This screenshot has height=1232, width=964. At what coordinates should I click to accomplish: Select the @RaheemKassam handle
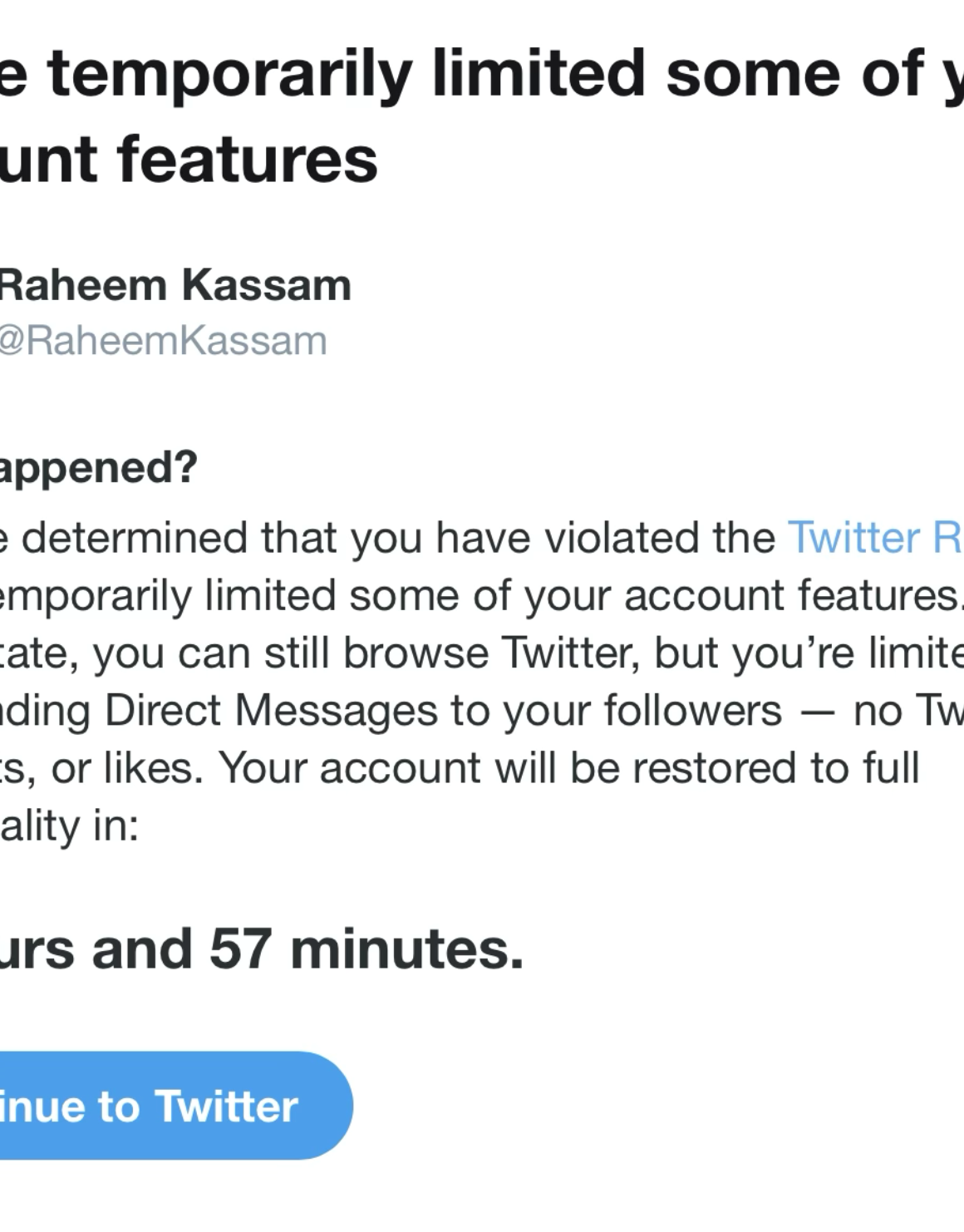[163, 341]
